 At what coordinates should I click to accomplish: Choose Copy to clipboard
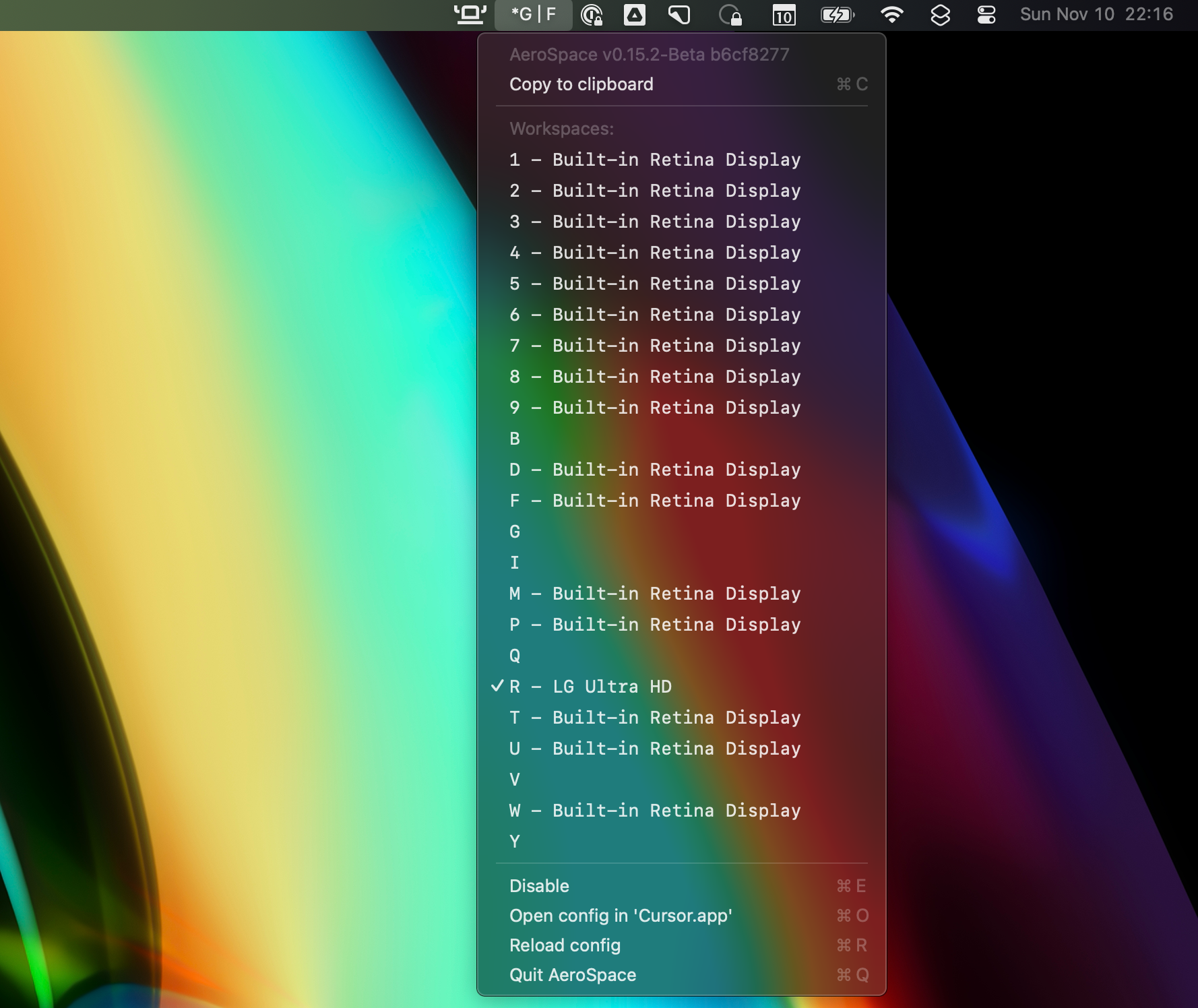click(x=581, y=84)
